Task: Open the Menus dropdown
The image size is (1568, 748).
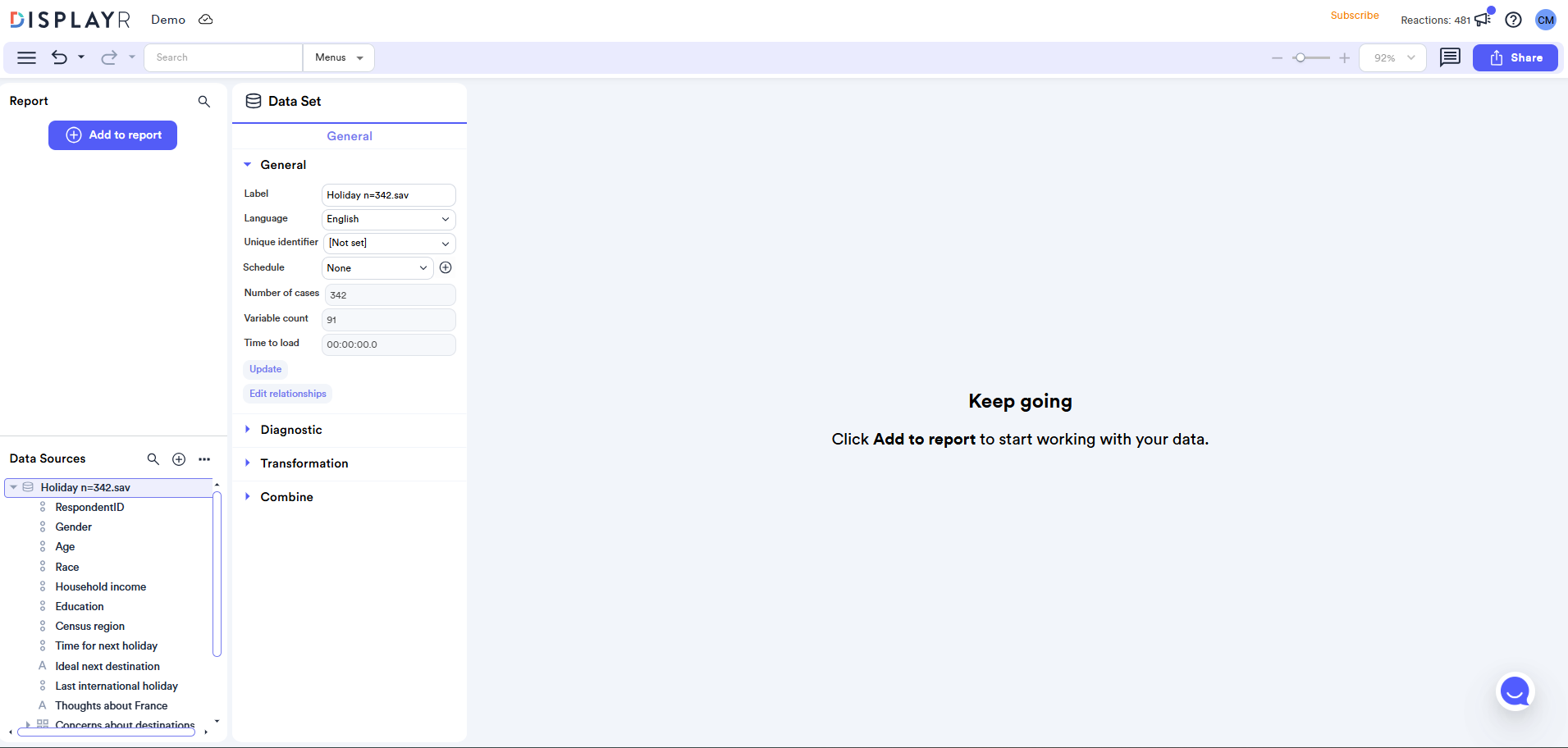Action: 338,57
